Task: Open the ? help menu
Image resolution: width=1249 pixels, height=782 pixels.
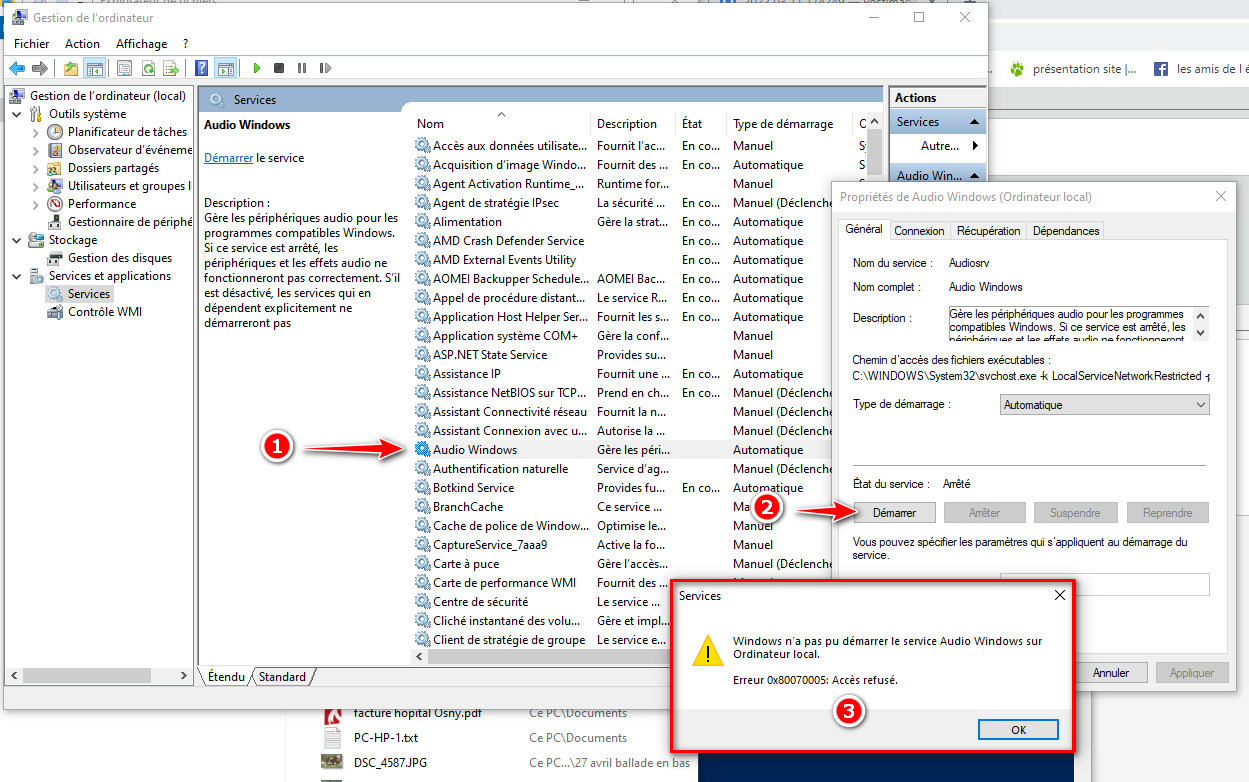Action: 185,44
